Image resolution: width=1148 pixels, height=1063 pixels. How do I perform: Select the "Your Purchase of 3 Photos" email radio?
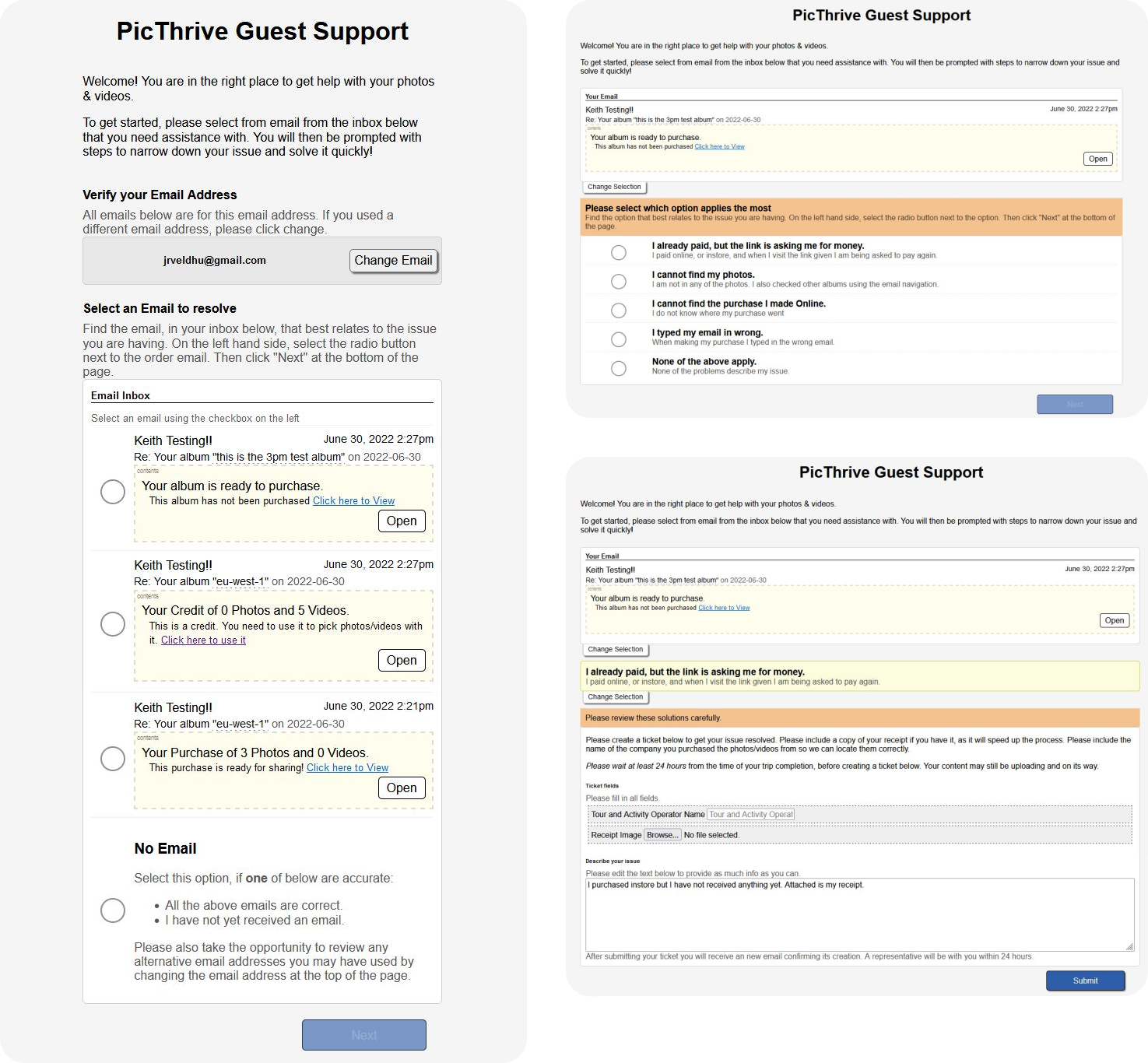click(113, 759)
